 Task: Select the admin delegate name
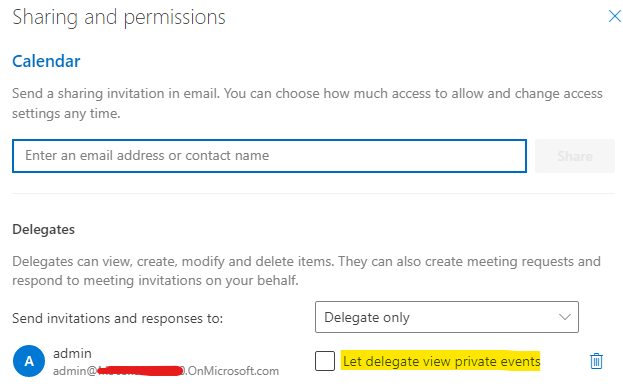pos(72,353)
